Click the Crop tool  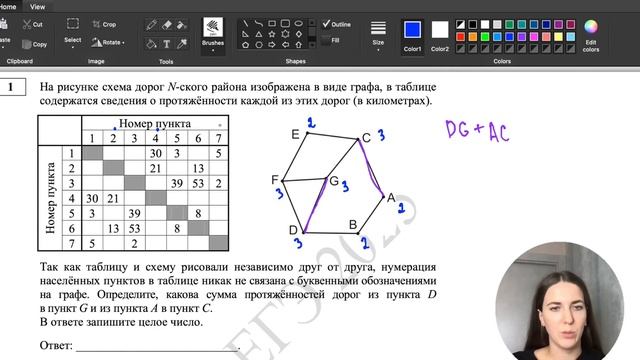click(104, 24)
